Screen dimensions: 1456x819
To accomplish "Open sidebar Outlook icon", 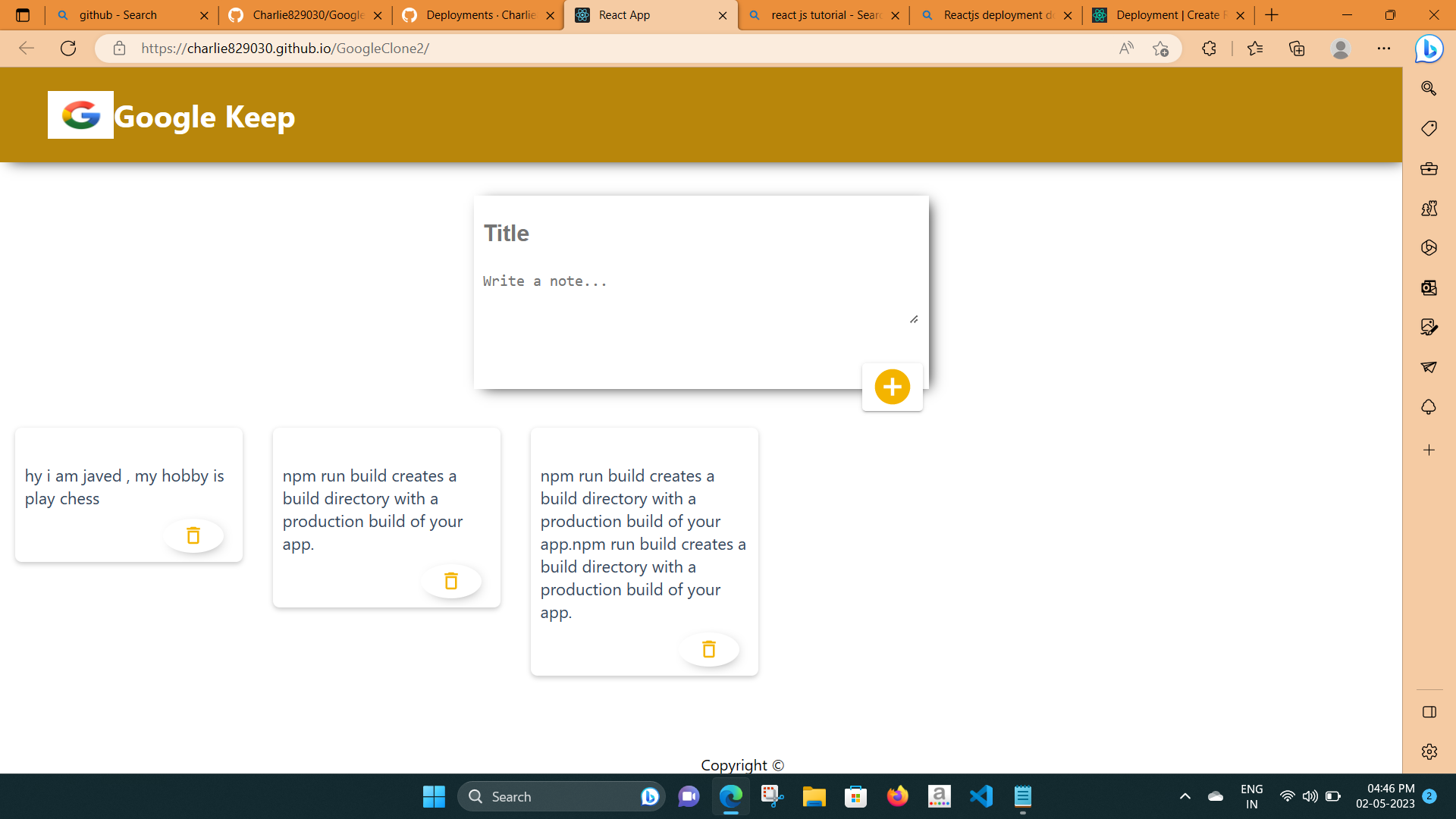I will [x=1429, y=287].
